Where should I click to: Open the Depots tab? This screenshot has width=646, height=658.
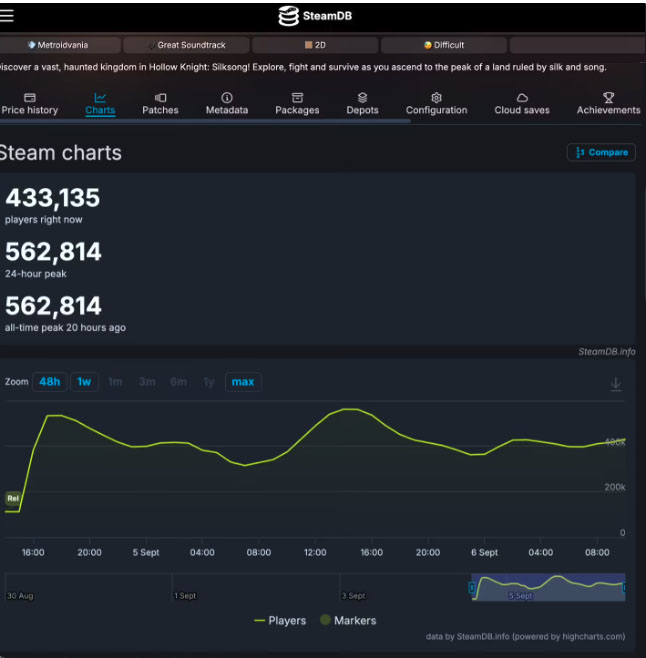[x=362, y=104]
